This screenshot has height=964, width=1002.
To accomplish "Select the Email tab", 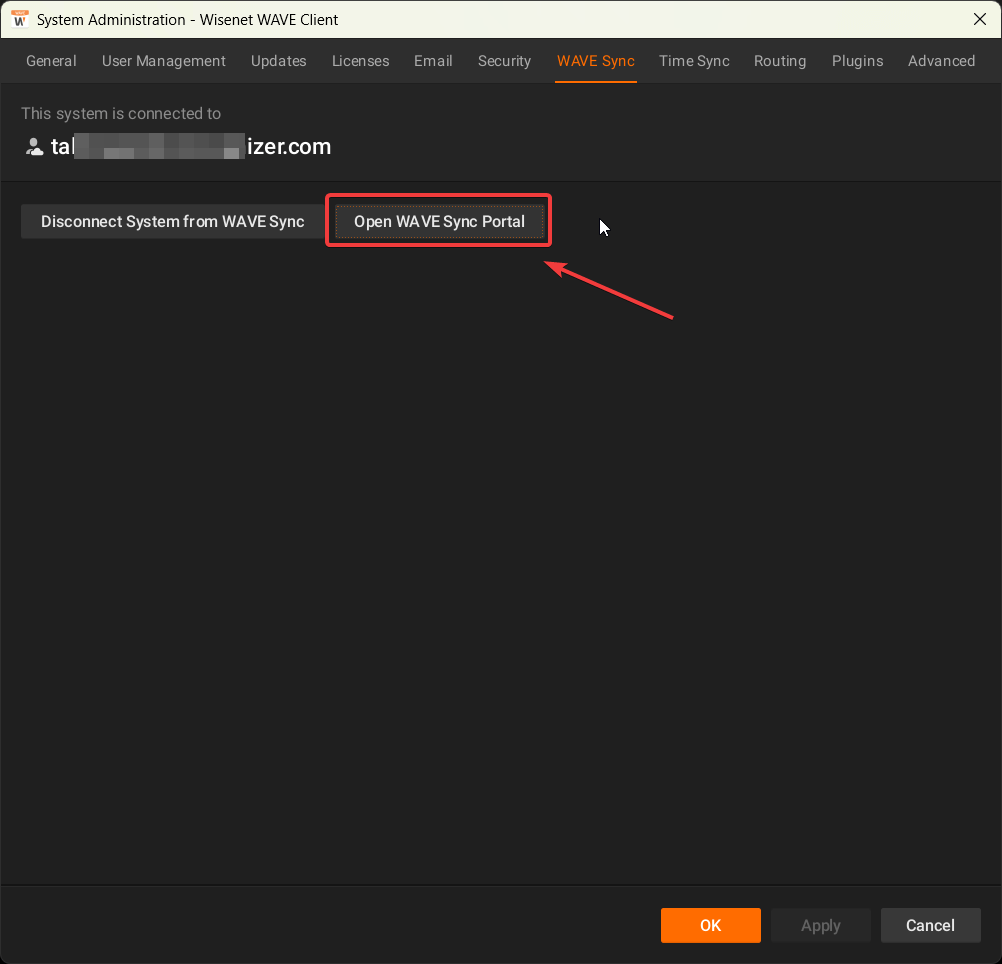I will click(433, 61).
